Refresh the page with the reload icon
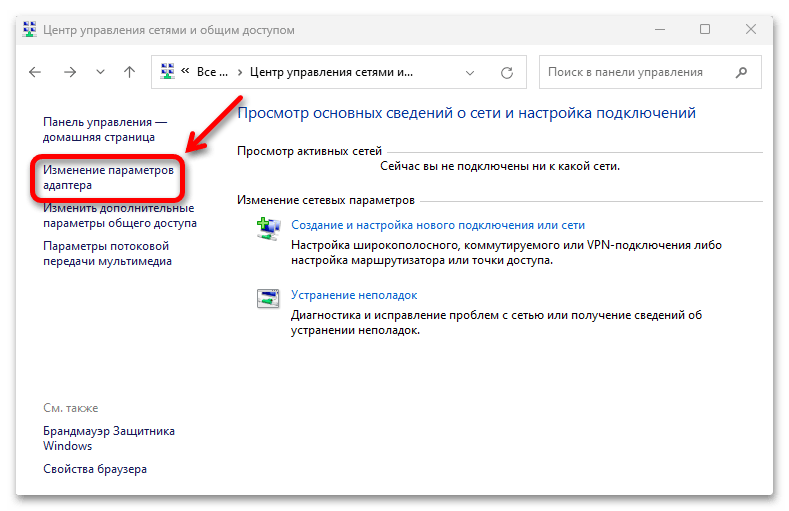 pyautogui.click(x=507, y=73)
